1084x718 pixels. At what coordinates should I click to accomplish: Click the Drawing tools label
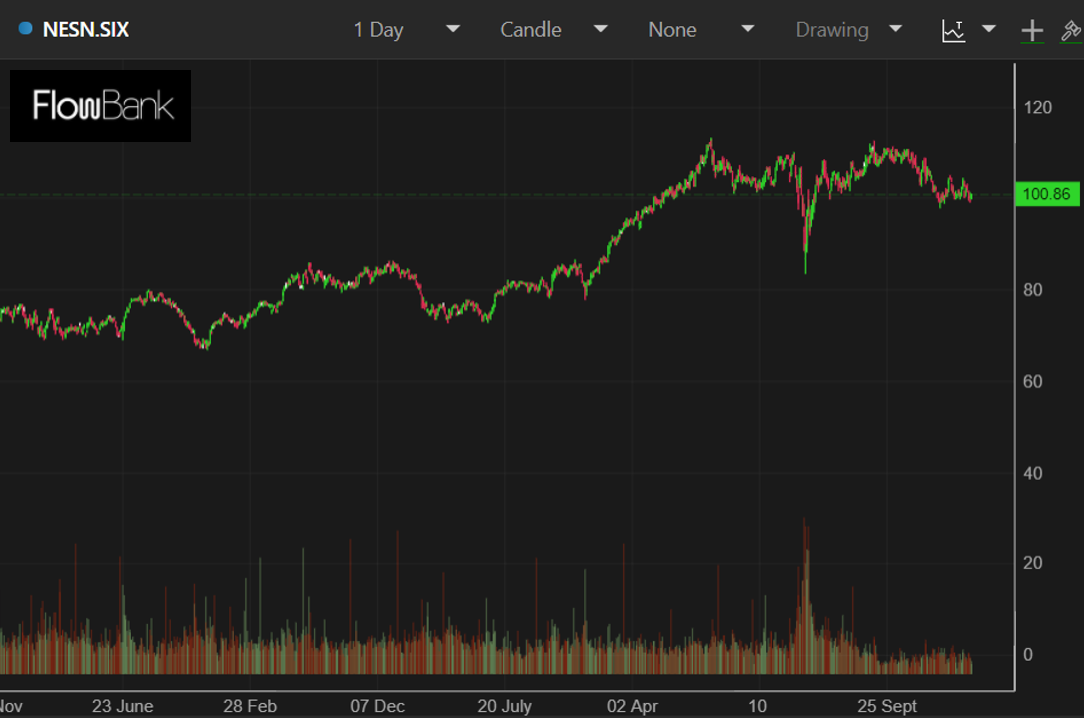coord(832,30)
